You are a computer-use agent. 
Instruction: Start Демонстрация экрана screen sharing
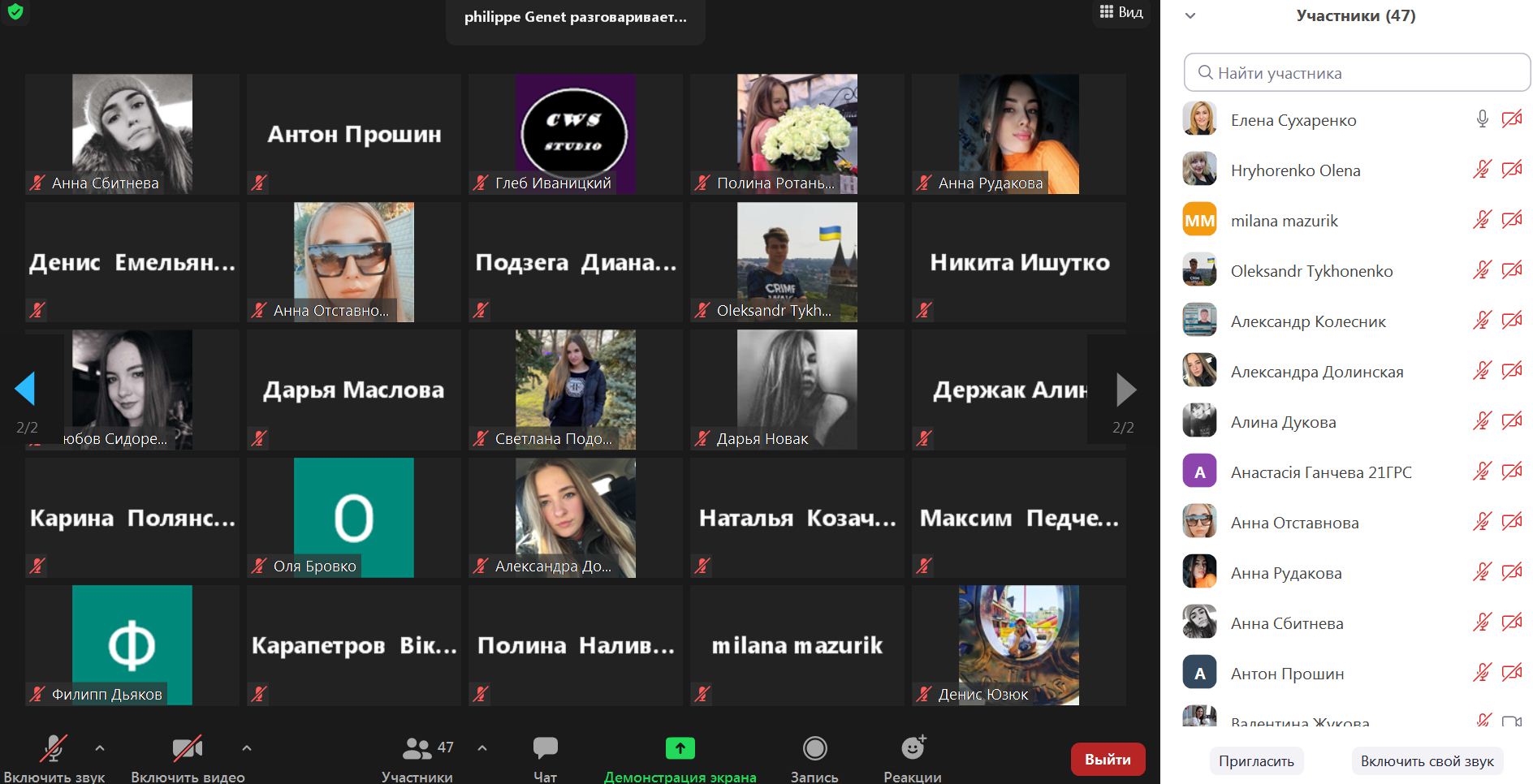tap(680, 758)
